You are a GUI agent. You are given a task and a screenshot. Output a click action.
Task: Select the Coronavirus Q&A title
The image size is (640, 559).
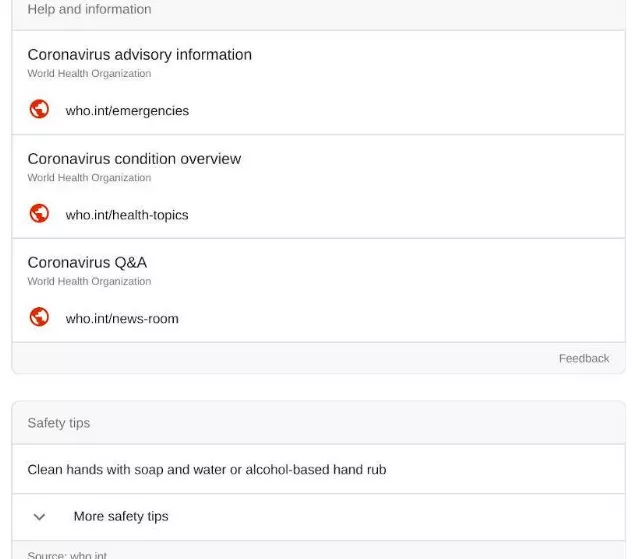pyautogui.click(x=87, y=262)
